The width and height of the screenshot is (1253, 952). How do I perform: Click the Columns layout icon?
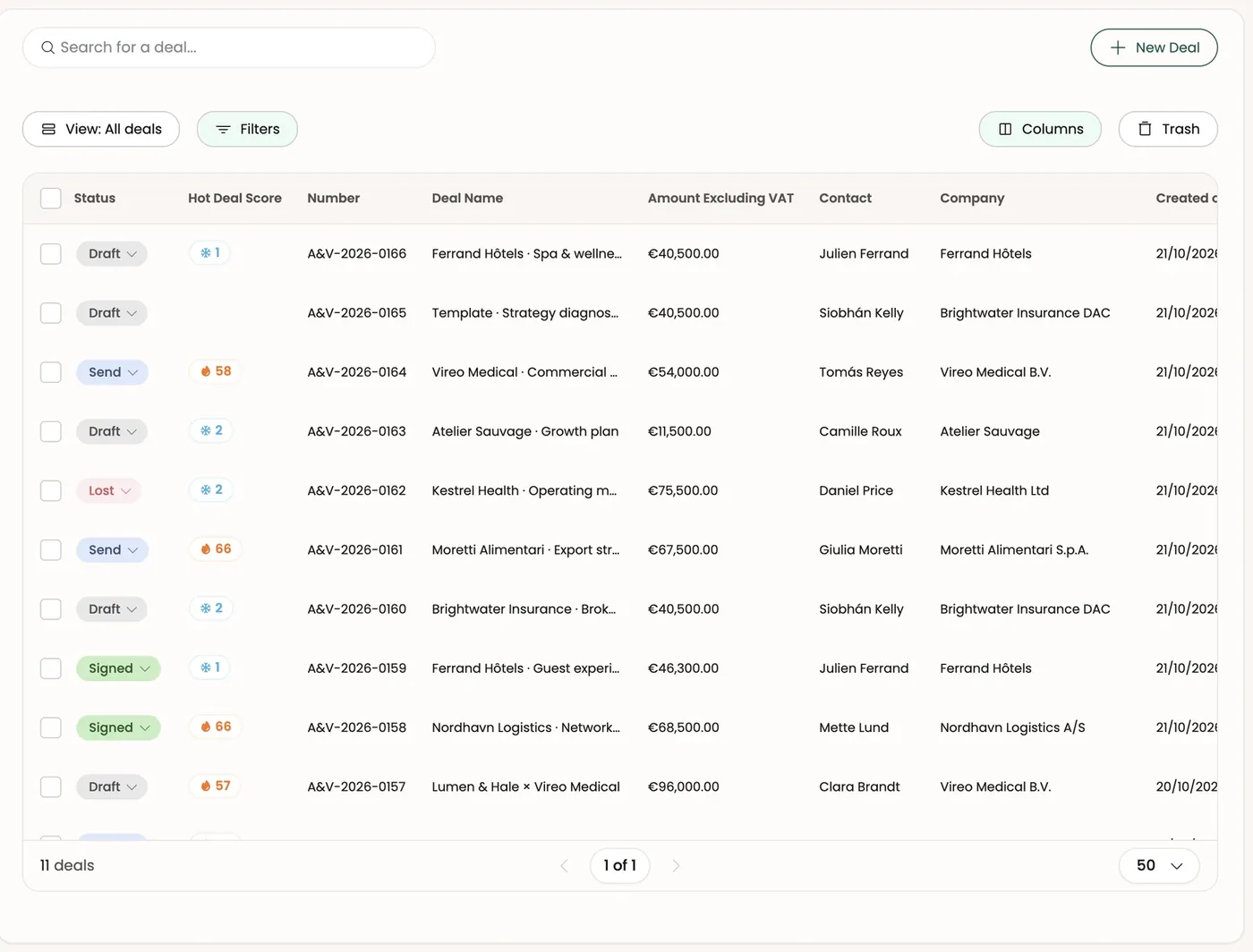tap(1005, 129)
